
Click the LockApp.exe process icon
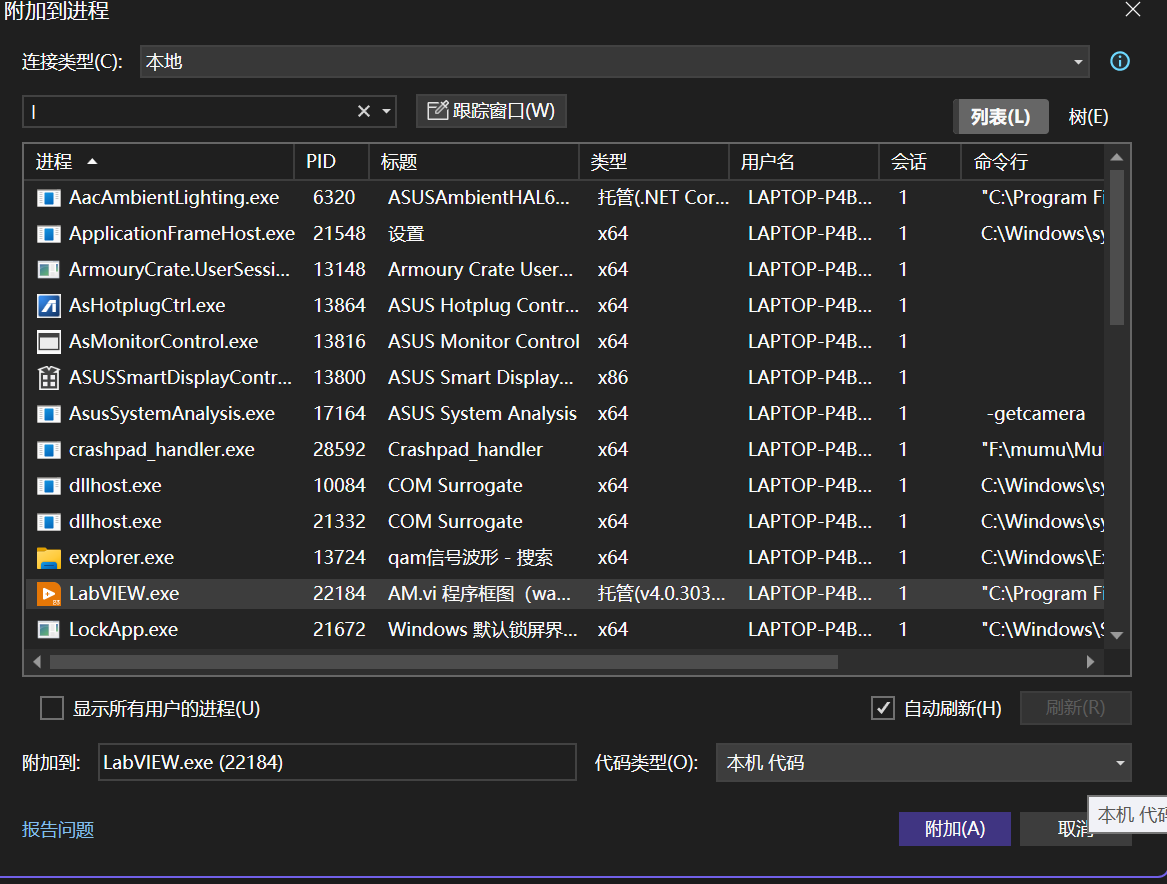(48, 630)
